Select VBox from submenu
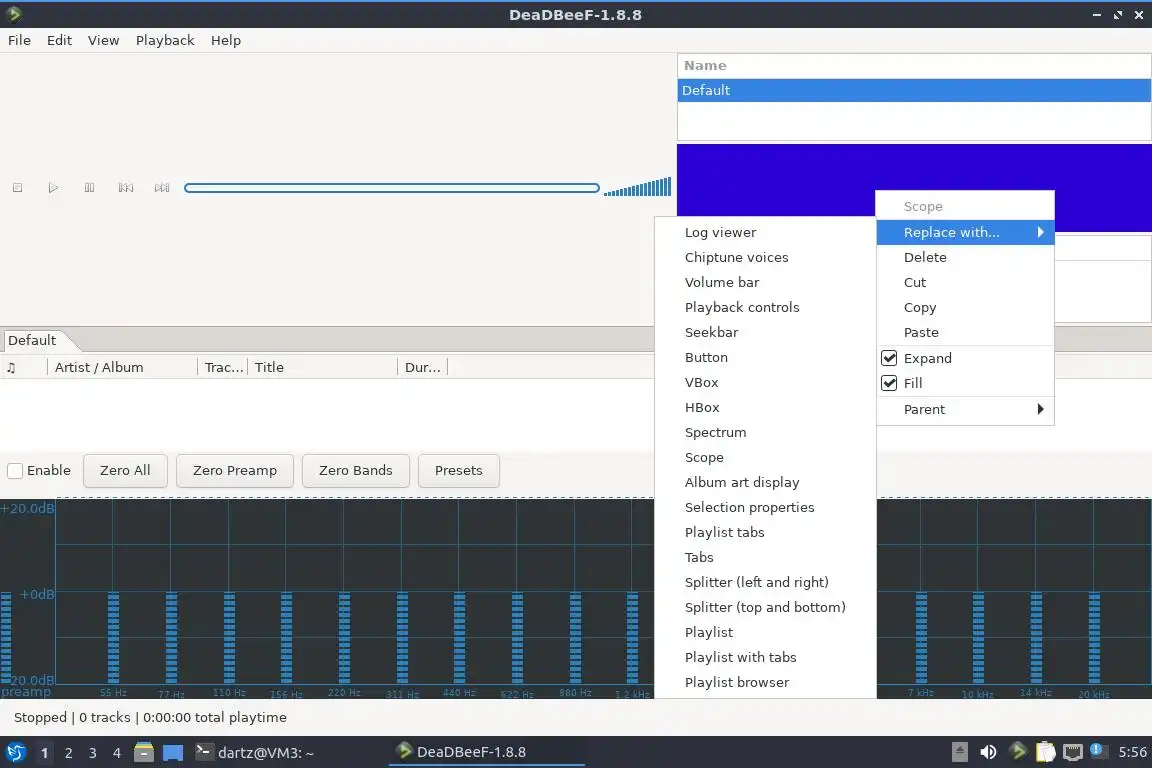1152x768 pixels. pyautogui.click(x=765, y=382)
